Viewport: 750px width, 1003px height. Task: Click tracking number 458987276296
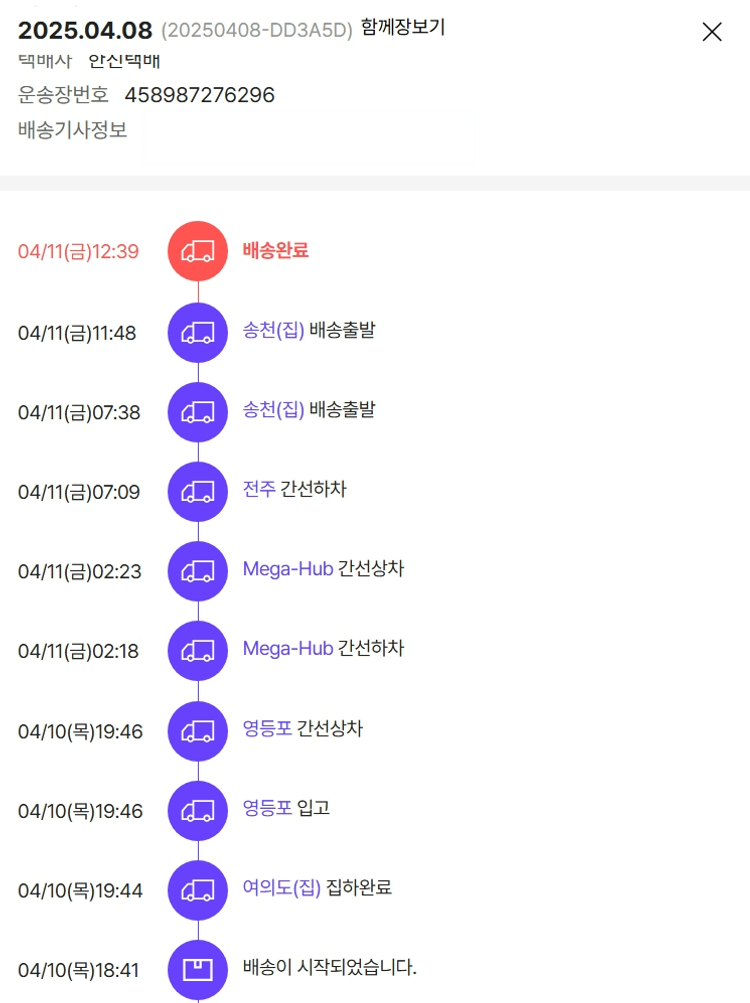(x=199, y=95)
